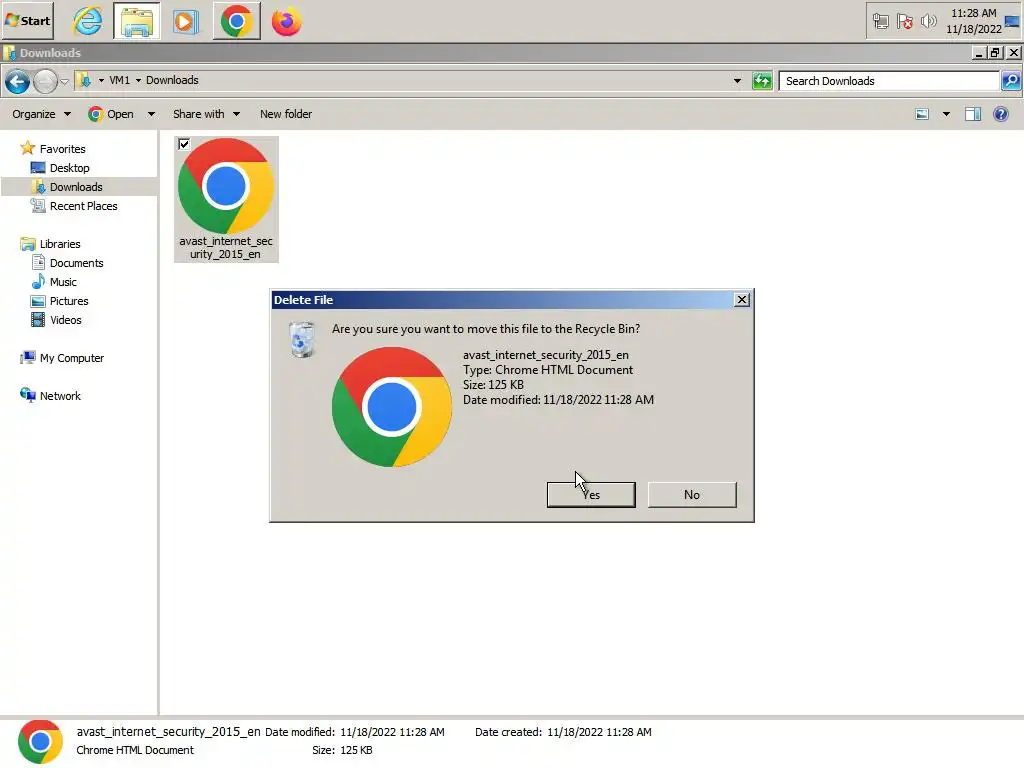Minimize the Downloads window

978,53
